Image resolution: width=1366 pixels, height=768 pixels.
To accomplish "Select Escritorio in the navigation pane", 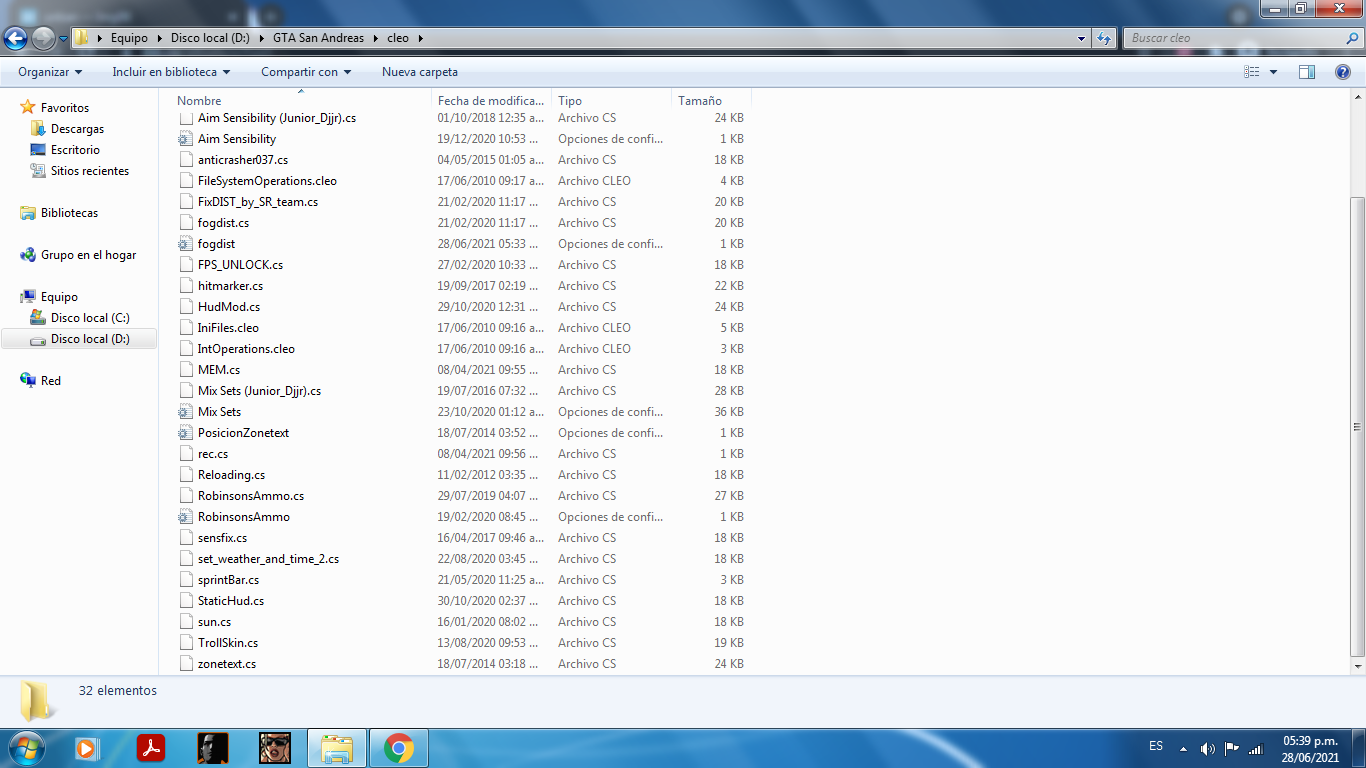I will point(76,150).
